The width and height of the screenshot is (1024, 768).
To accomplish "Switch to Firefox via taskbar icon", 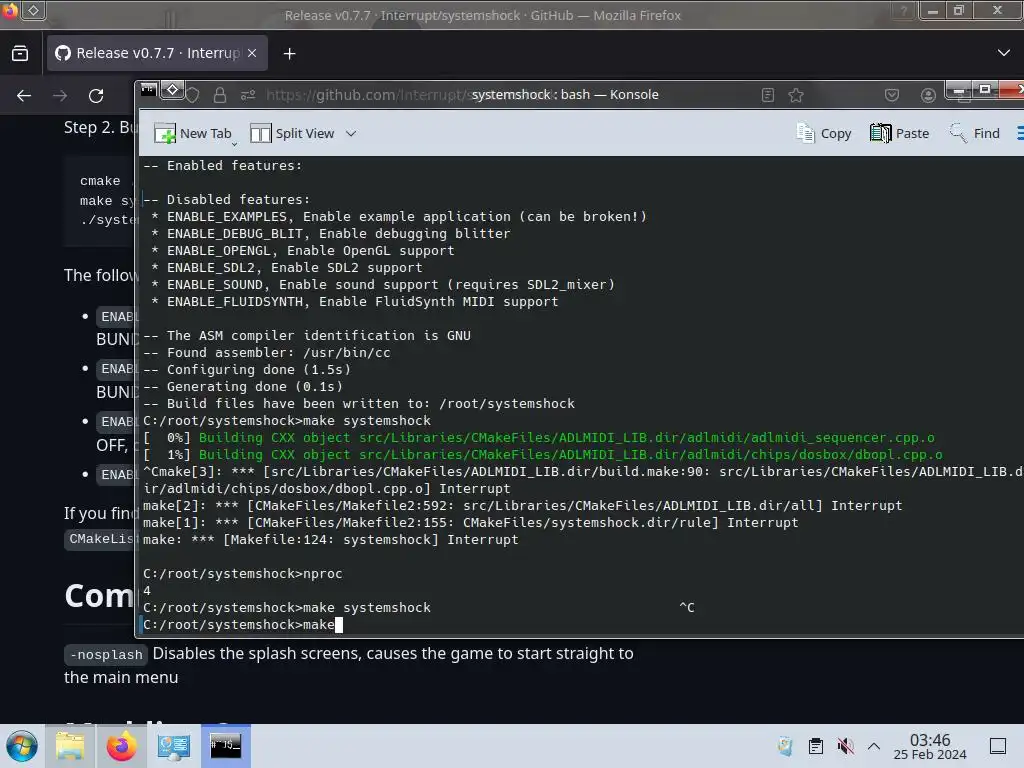I will click(x=121, y=746).
